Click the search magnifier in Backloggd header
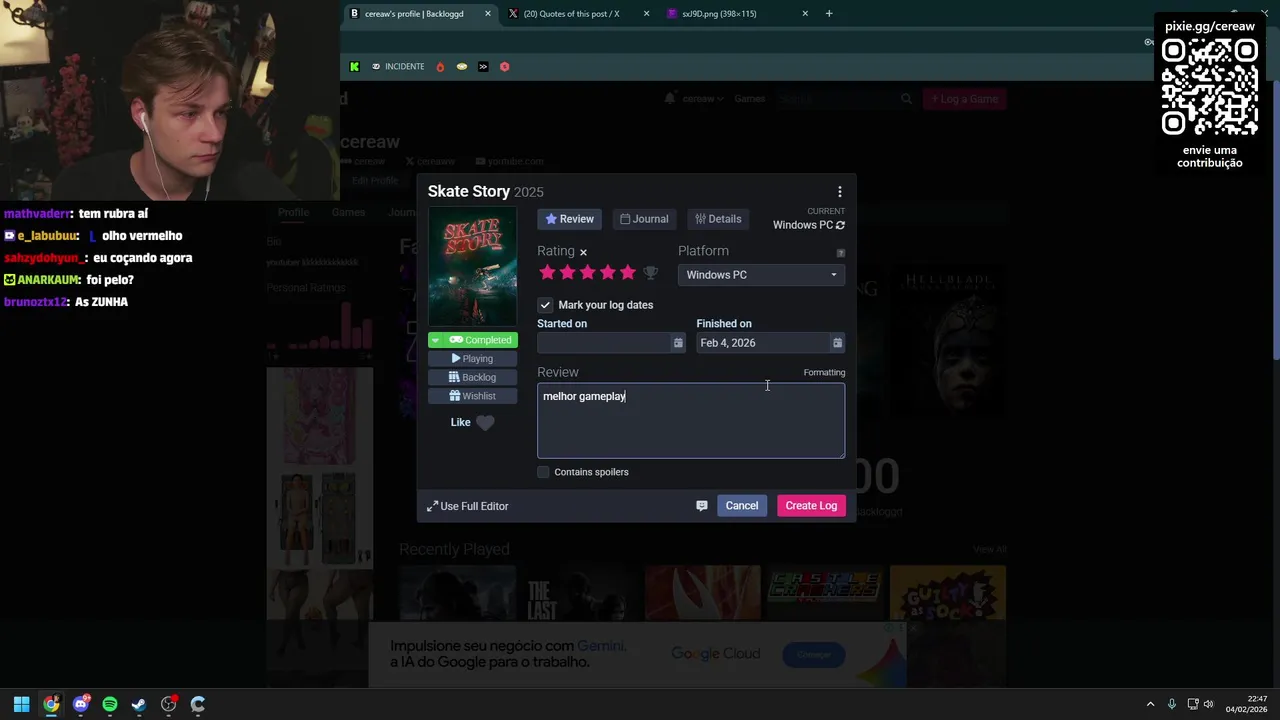The height and width of the screenshot is (720, 1280). coord(906,99)
